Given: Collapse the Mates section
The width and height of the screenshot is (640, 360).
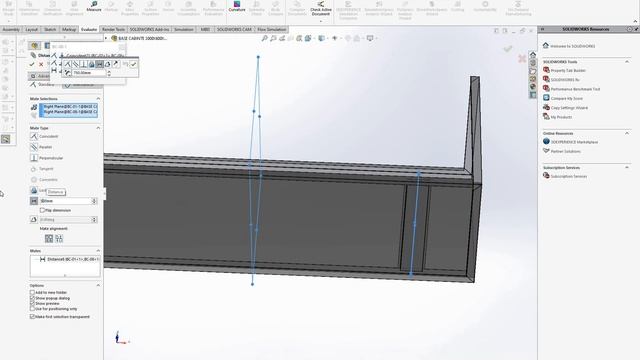Looking at the screenshot, I should pos(98,251).
